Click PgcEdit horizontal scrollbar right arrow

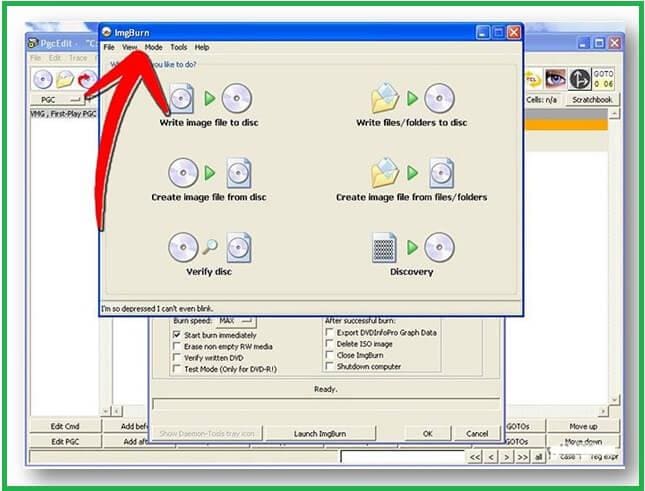coord(603,411)
